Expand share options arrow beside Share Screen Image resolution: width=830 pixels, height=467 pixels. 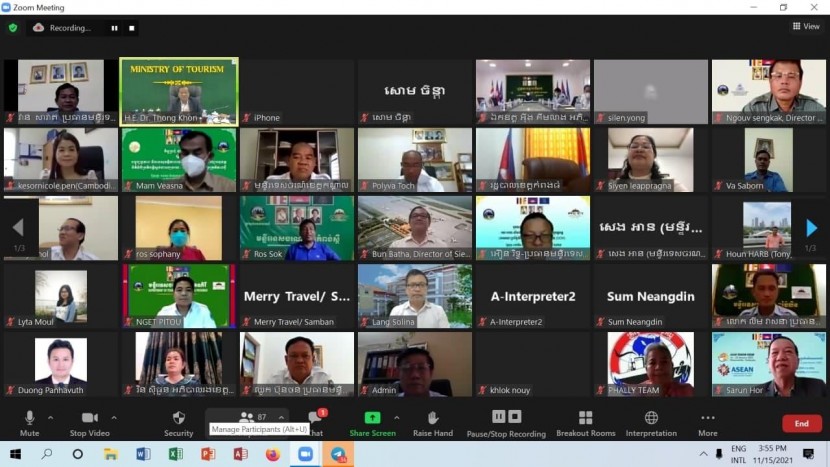396,417
